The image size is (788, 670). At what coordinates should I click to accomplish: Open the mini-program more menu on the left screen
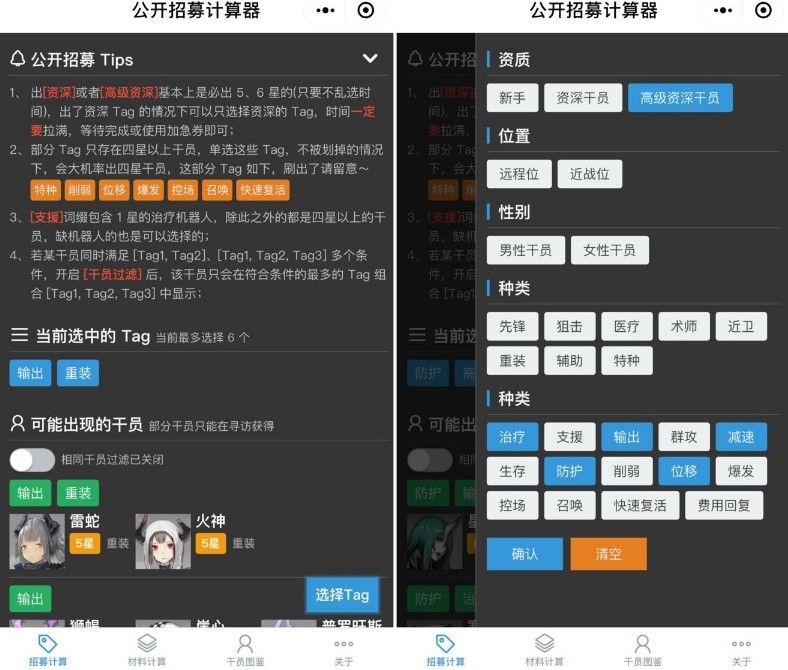point(326,11)
